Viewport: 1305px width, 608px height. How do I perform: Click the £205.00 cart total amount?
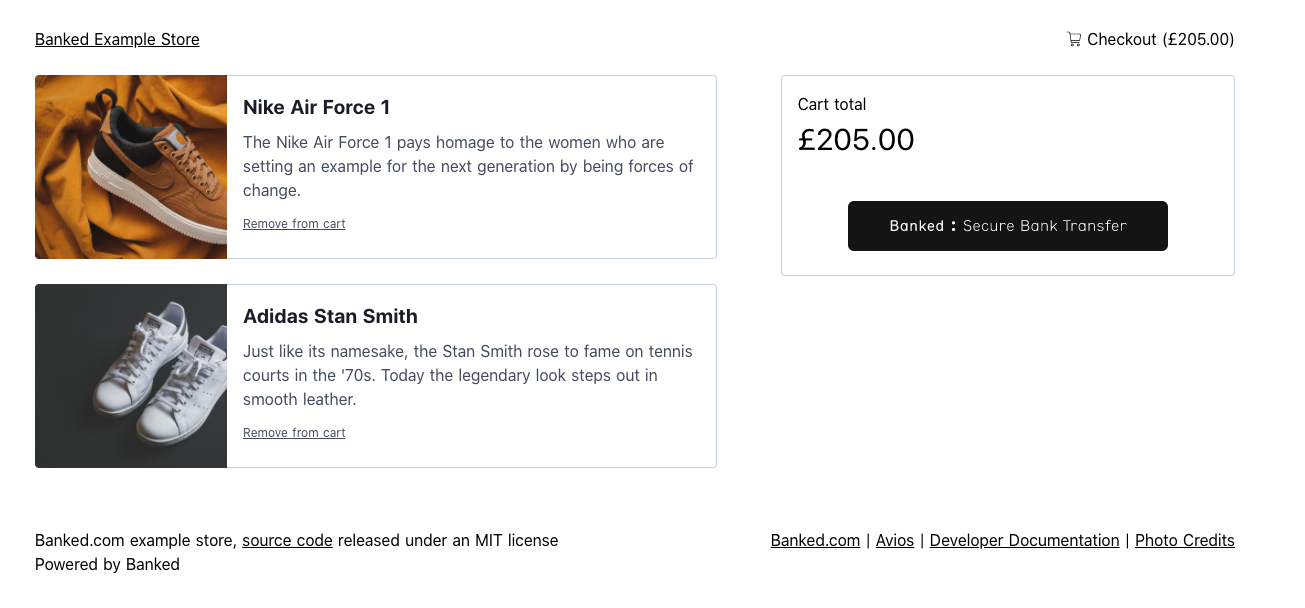pyautogui.click(x=856, y=140)
